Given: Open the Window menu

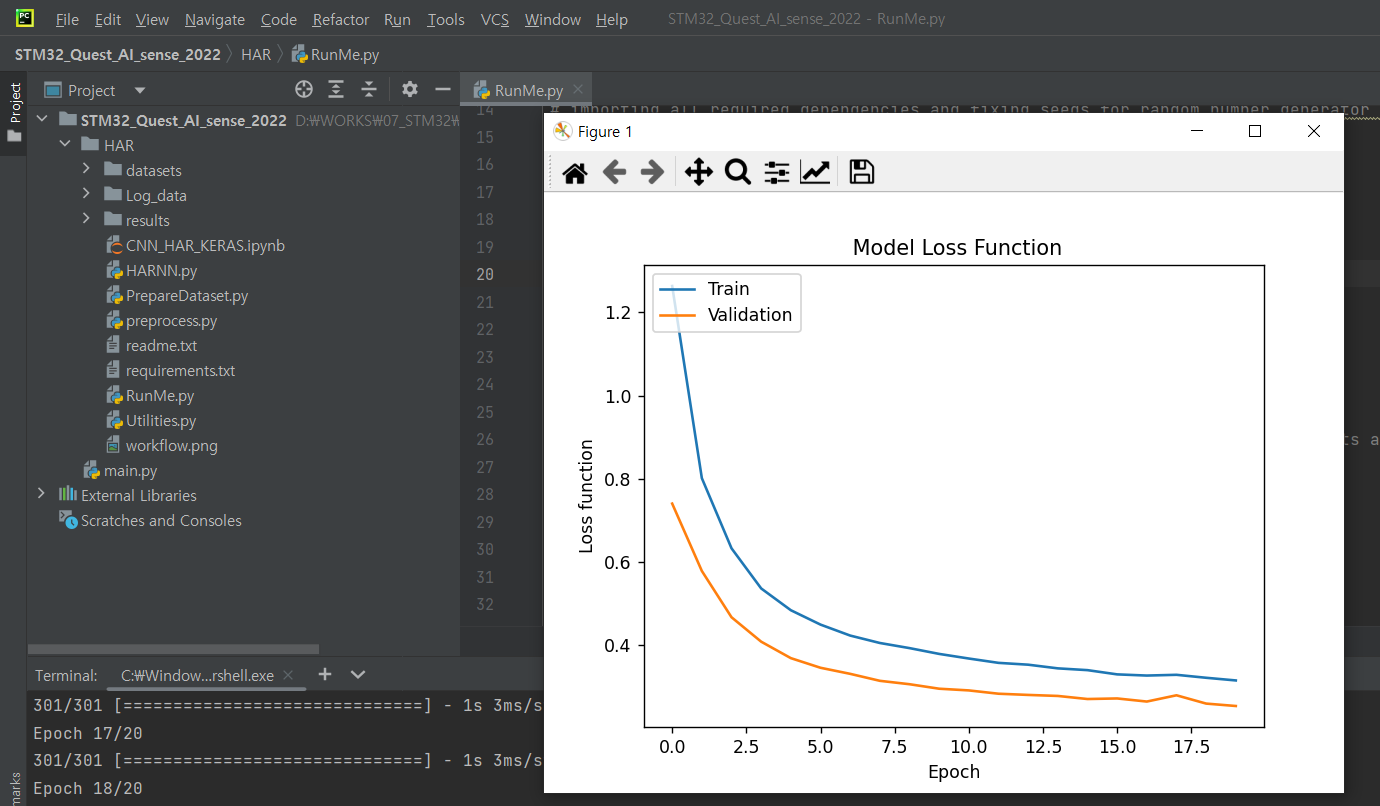Looking at the screenshot, I should pos(552,19).
